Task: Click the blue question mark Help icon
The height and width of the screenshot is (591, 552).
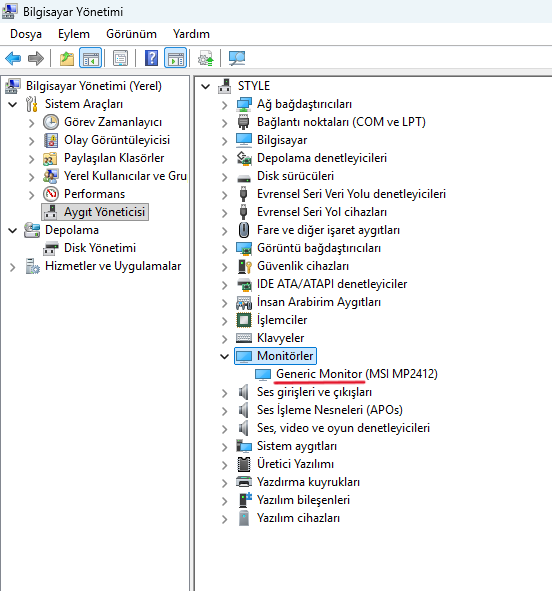Action: click(151, 58)
